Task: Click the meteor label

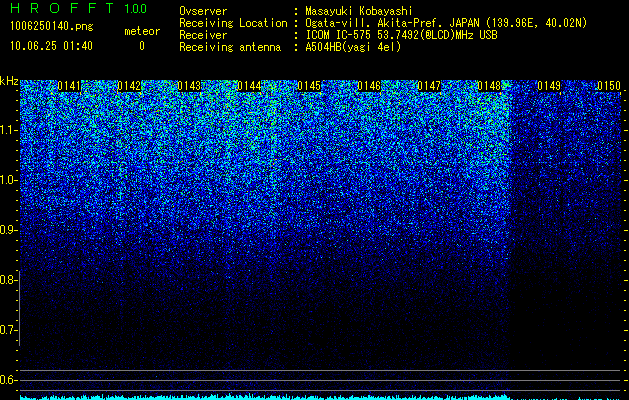Action: (x=142, y=31)
